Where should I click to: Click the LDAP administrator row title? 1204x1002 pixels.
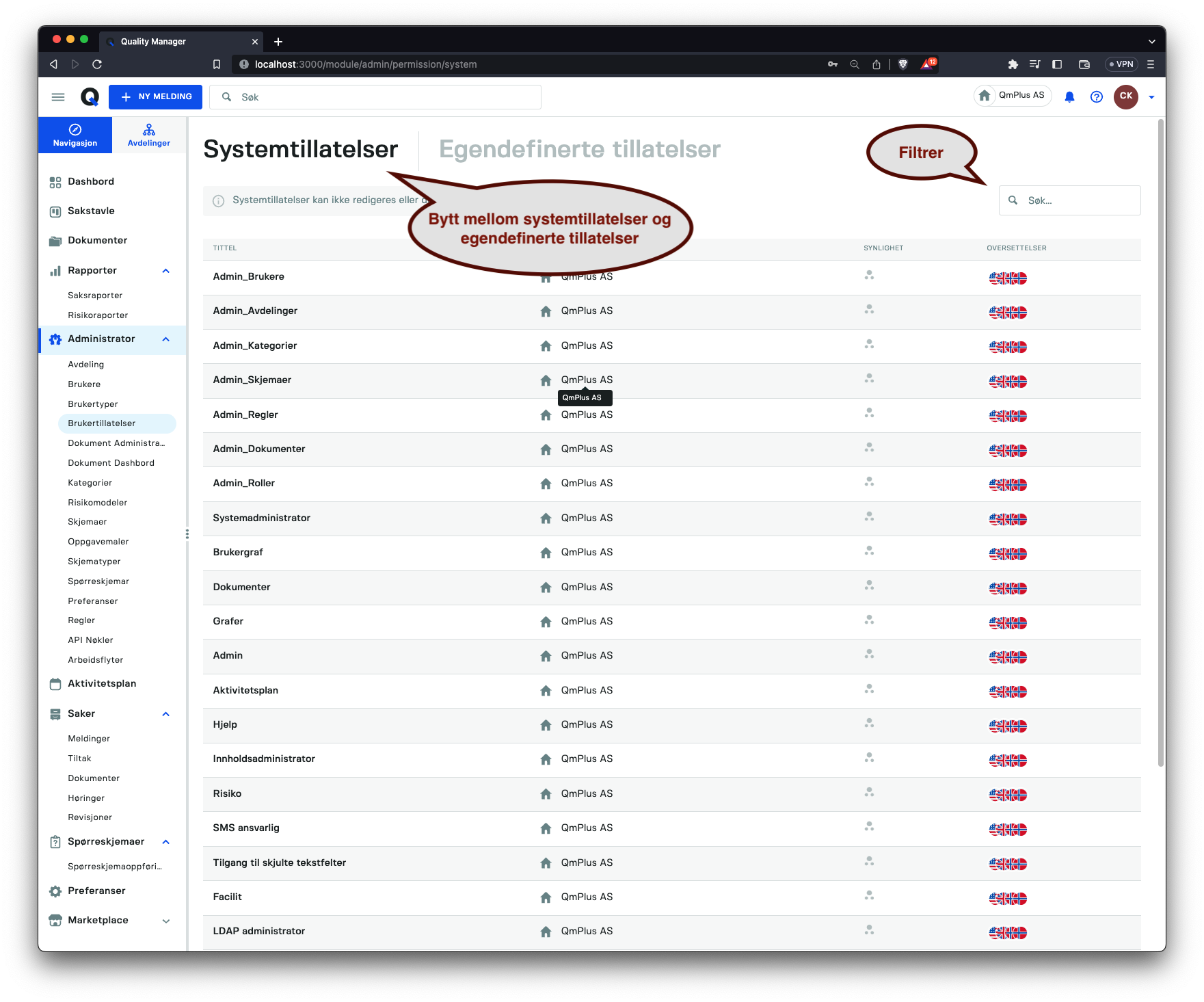(259, 932)
